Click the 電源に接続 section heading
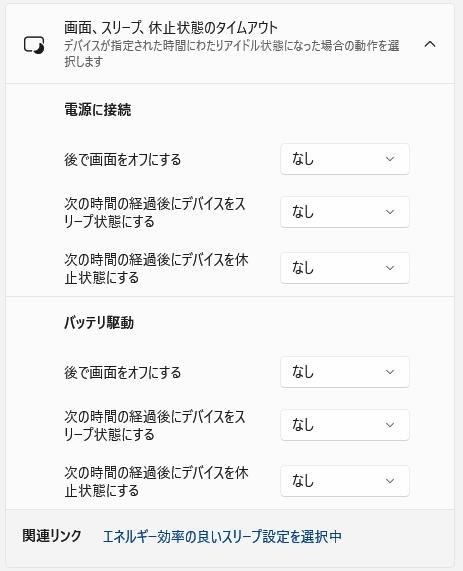The image size is (463, 571). [98, 110]
